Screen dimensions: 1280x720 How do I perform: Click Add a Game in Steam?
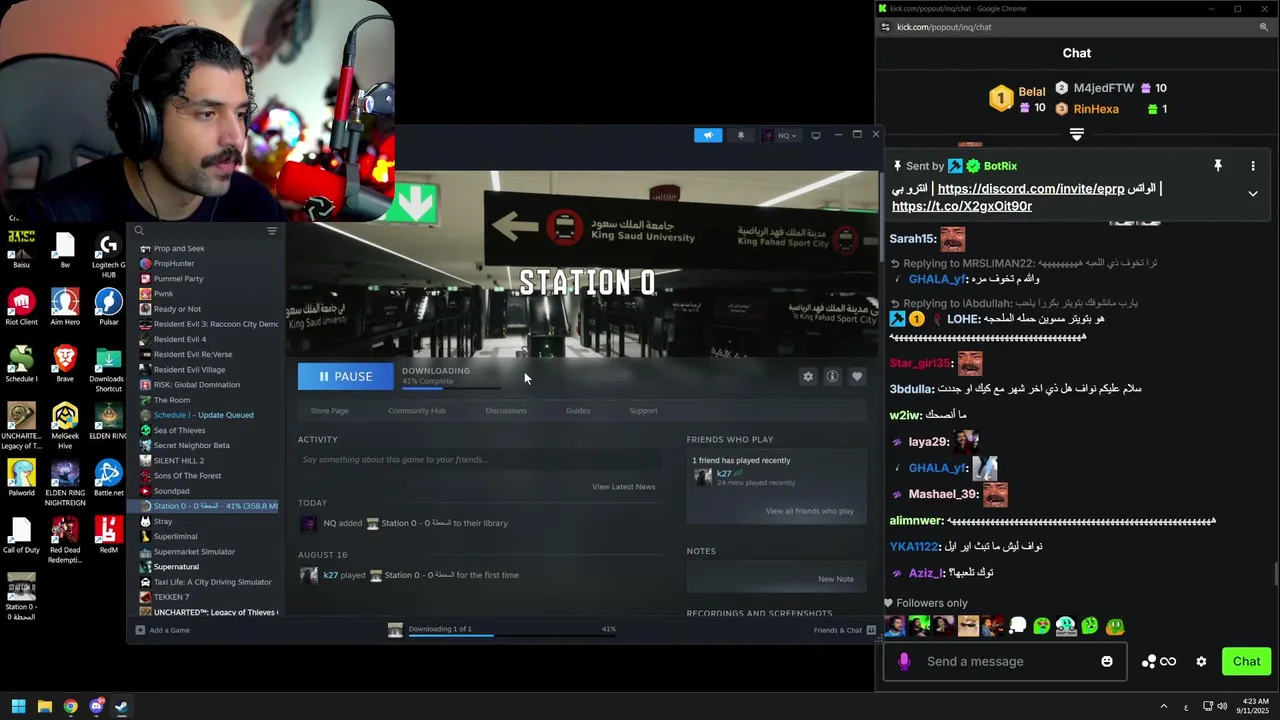click(x=163, y=630)
